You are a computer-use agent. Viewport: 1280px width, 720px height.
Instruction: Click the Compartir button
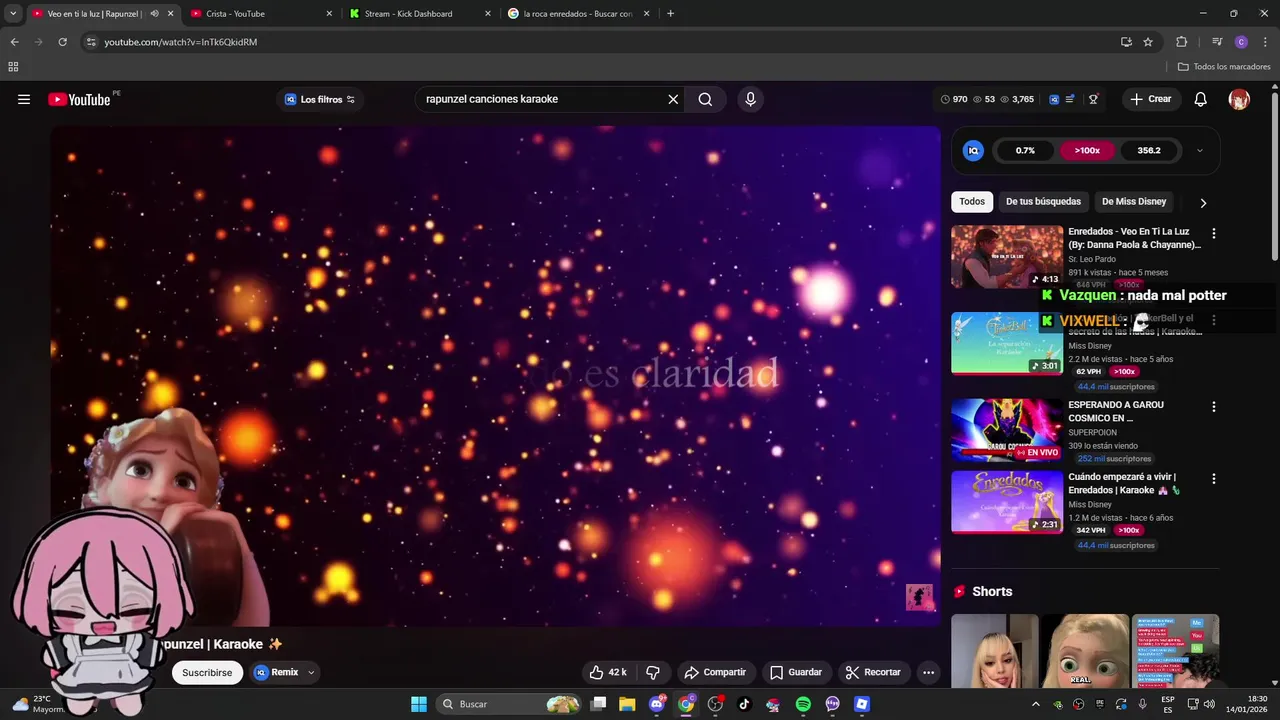pyautogui.click(x=715, y=672)
